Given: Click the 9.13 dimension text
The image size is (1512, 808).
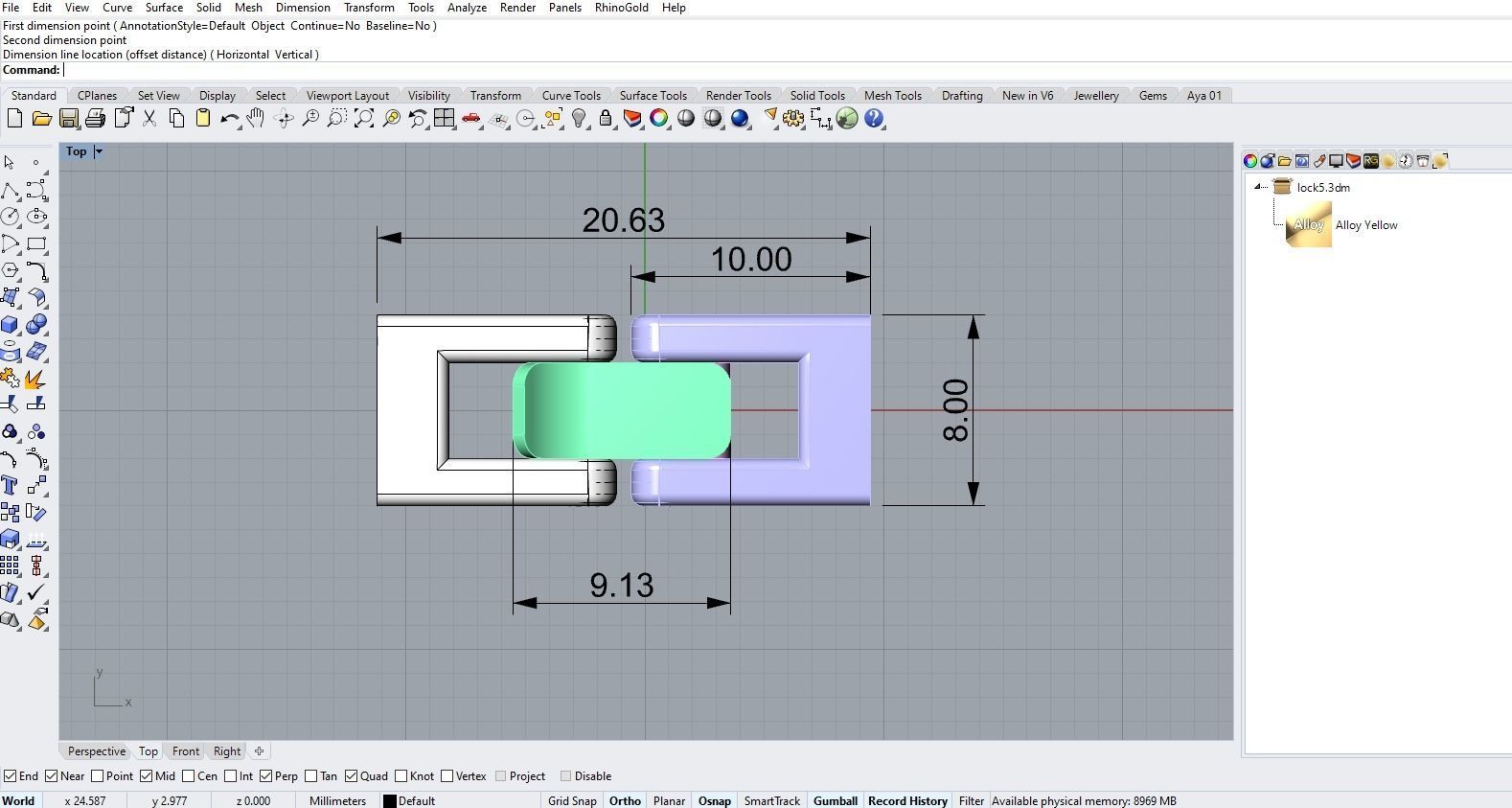Looking at the screenshot, I should pos(622,586).
